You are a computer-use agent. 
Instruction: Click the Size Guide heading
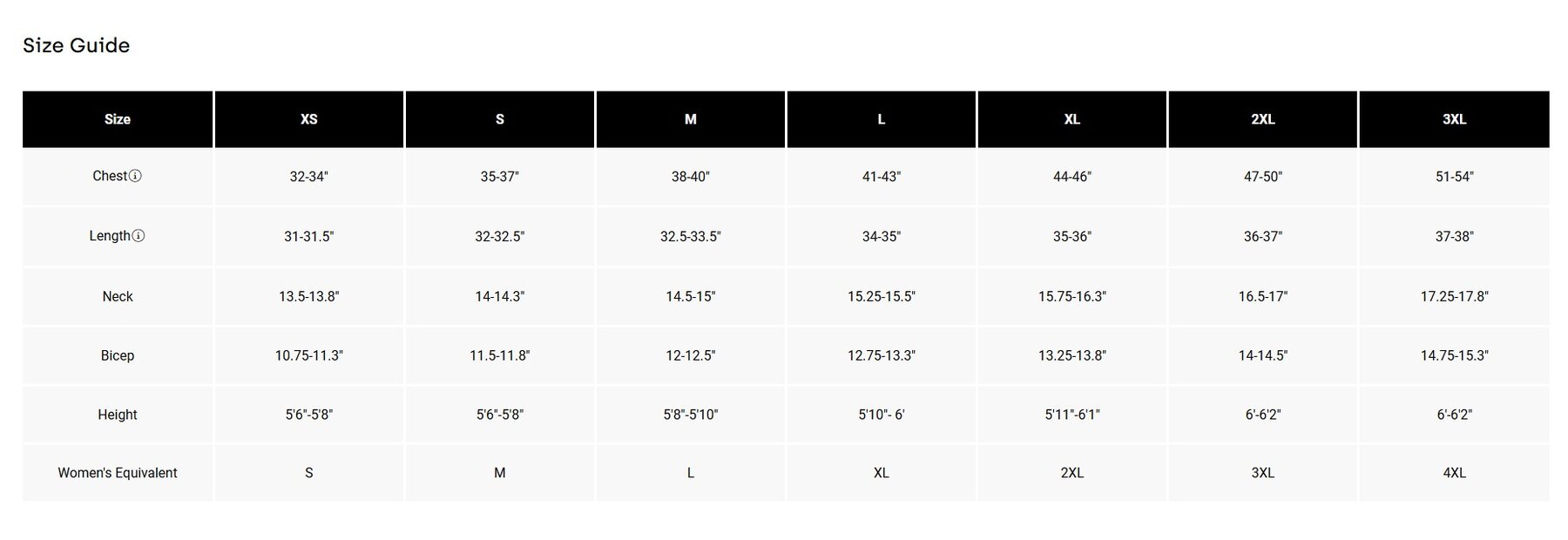click(77, 45)
